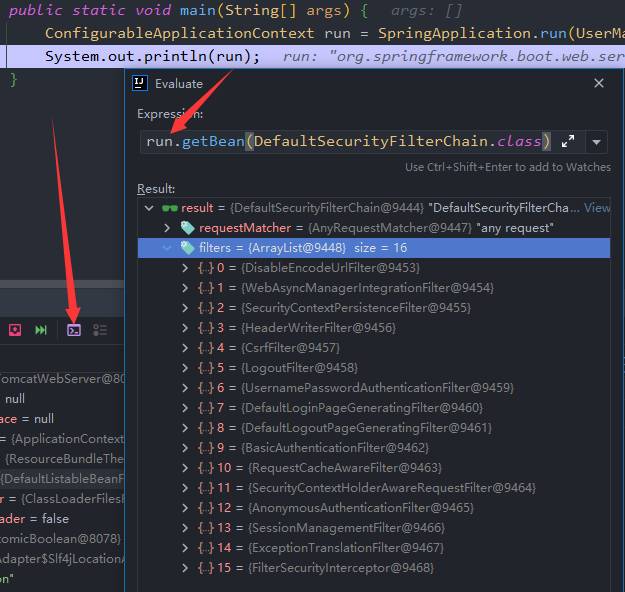This screenshot has width=625, height=592.
Task: Click the watch glasses icon beside result
Action: pyautogui.click(x=170, y=208)
